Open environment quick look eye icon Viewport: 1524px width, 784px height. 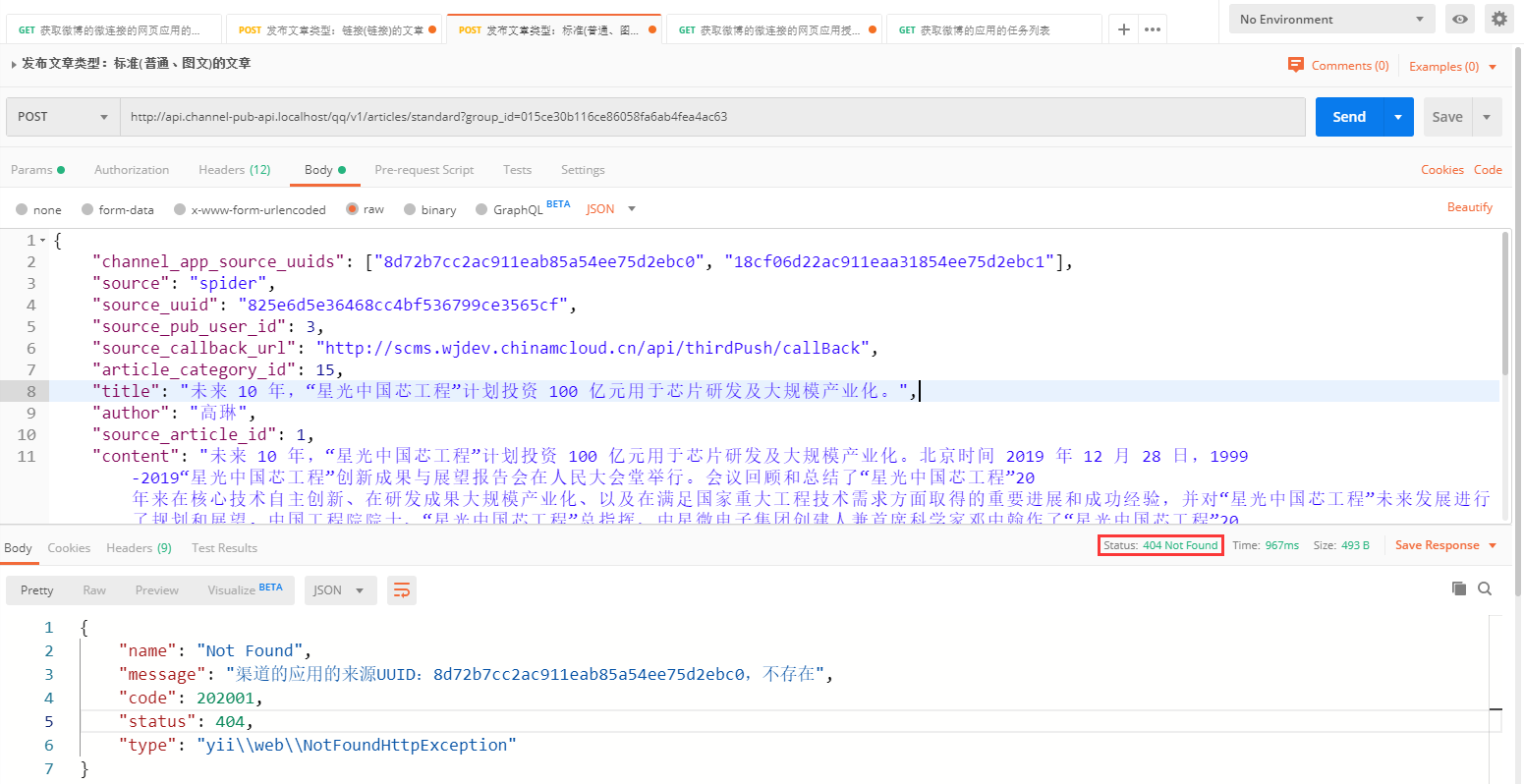tap(1461, 19)
